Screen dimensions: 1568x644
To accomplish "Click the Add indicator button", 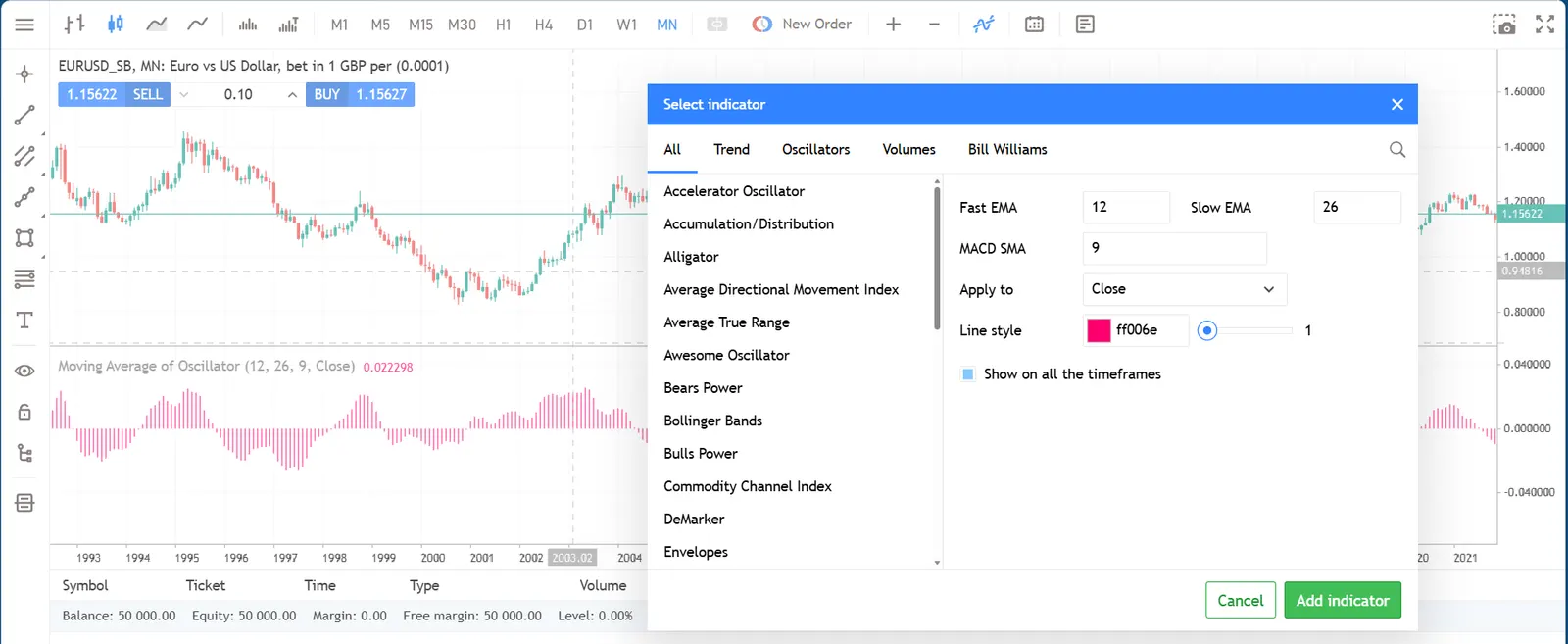I will coord(1343,601).
